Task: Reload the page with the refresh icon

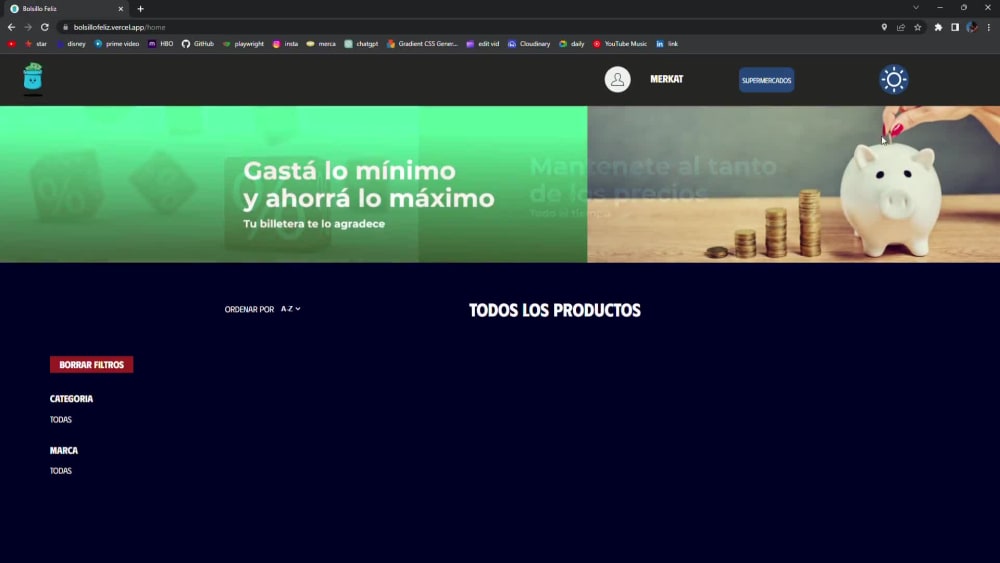Action: (45, 27)
